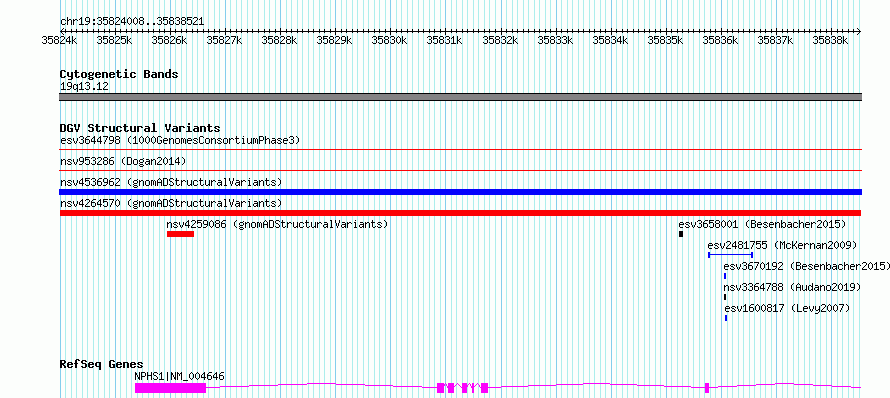The image size is (890, 398).
Task: Open the nsv3364788 Audano2019 variant label
Action: point(792,287)
